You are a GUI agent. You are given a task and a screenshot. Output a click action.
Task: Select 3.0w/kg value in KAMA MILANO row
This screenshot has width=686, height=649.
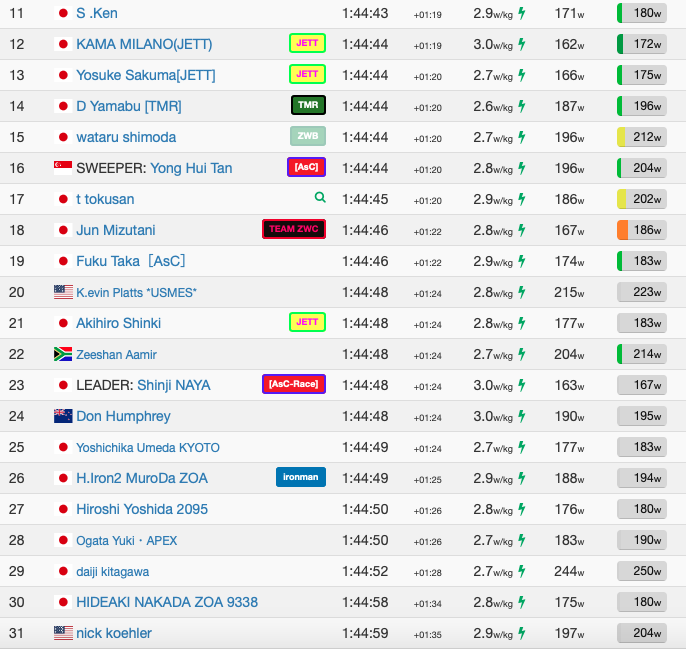(x=493, y=44)
